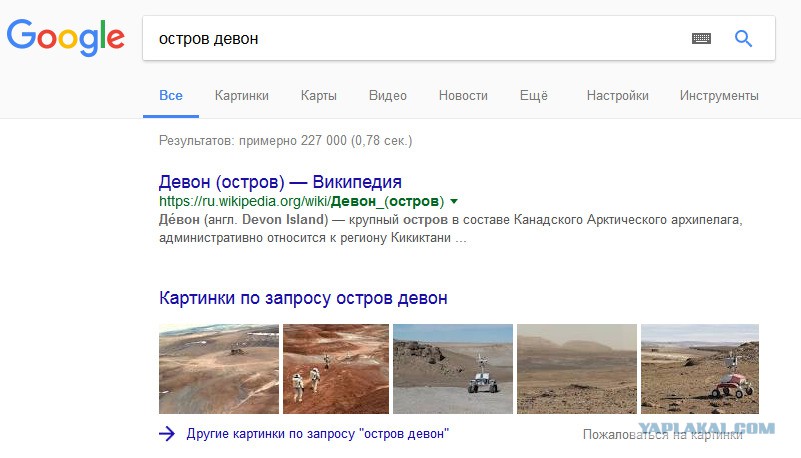Open "Девон (остров) — Википедия" result

click(280, 182)
